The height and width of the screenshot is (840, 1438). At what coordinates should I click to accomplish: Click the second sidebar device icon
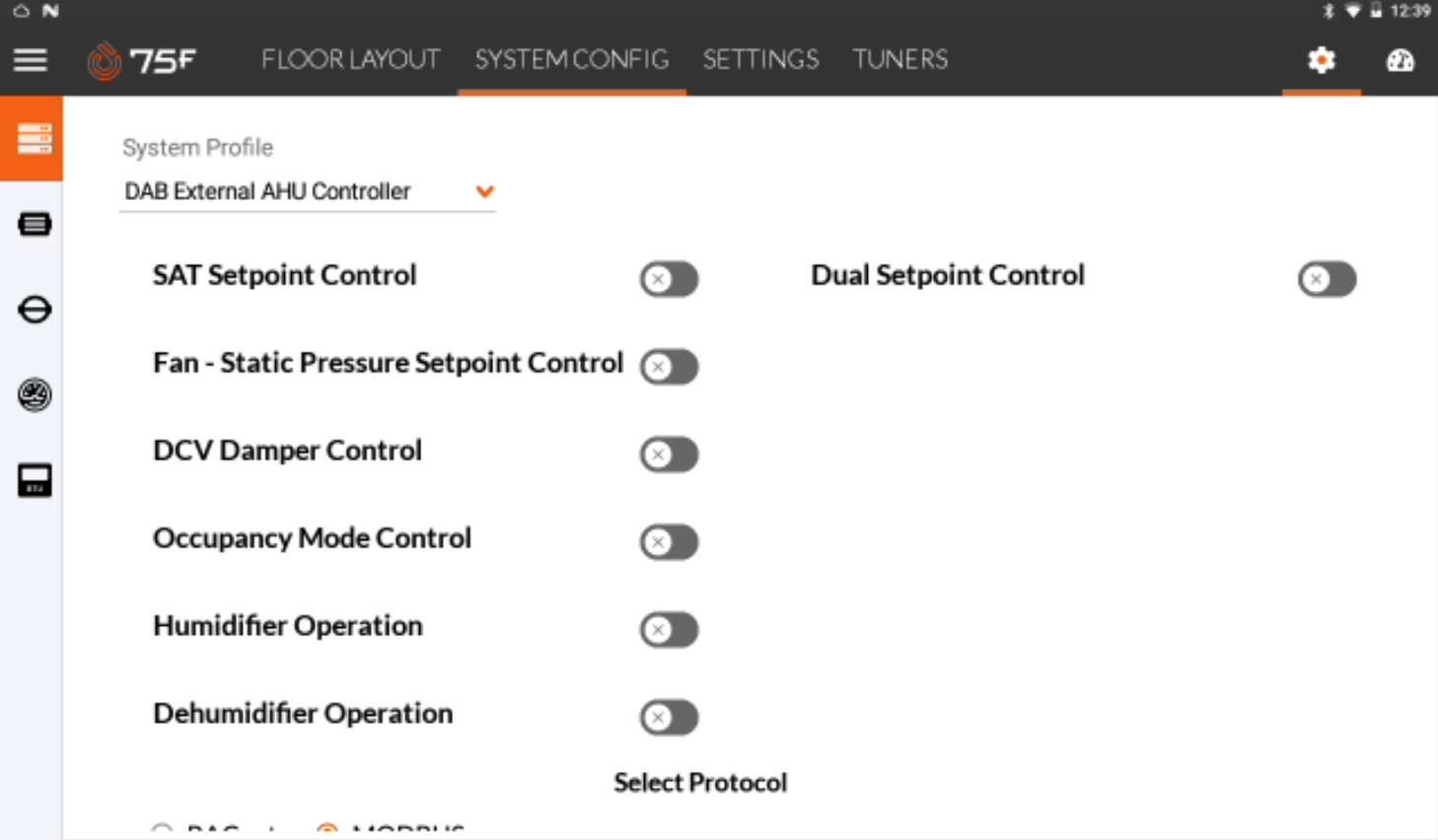pos(35,225)
